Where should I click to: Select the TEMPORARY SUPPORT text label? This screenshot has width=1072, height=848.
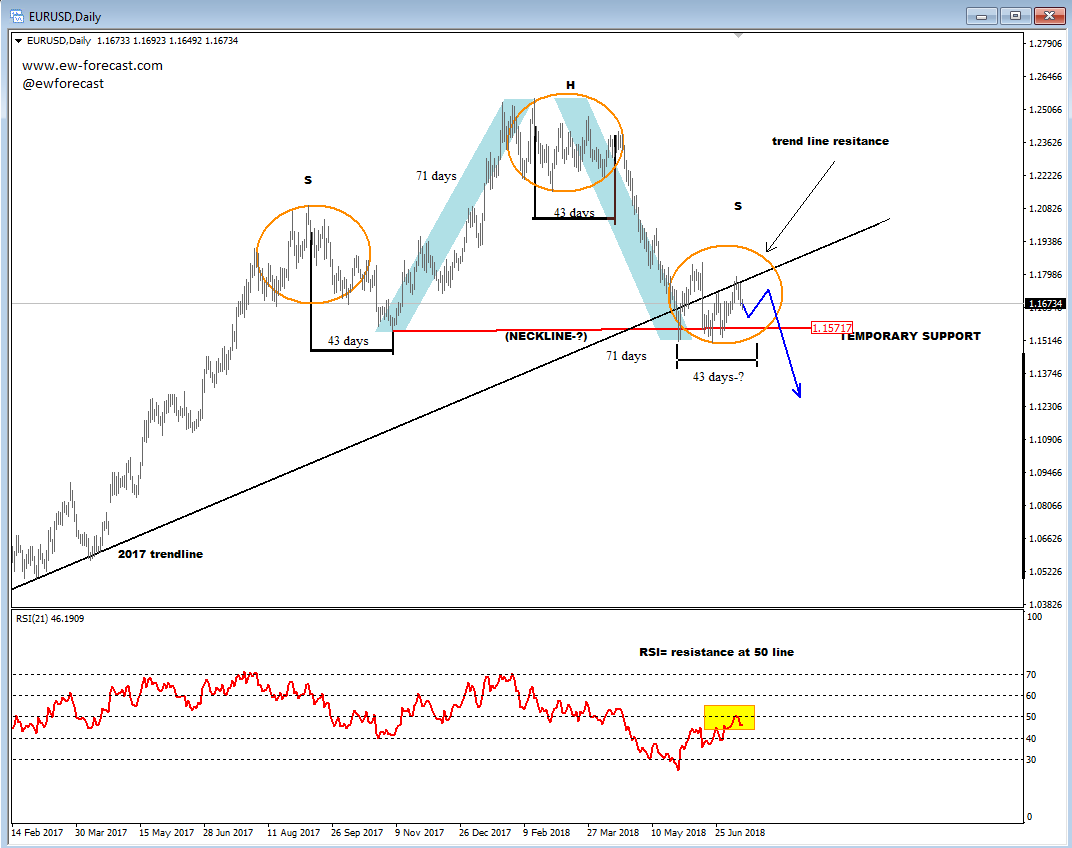pyautogui.click(x=910, y=337)
